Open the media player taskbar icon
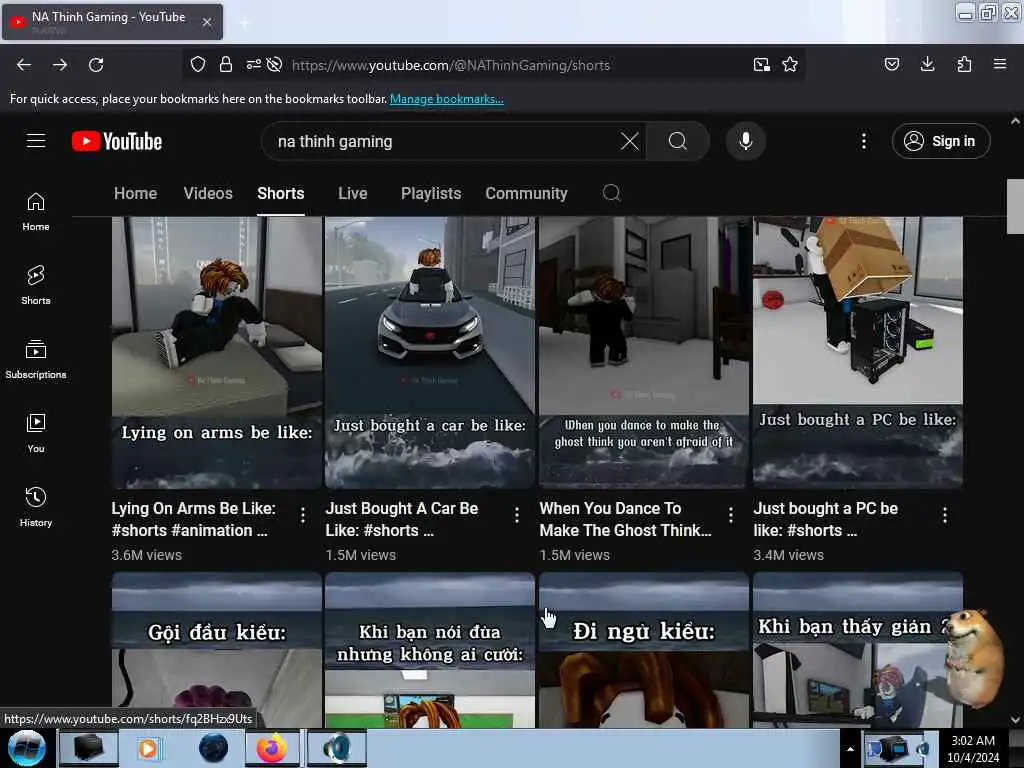 coord(148,748)
